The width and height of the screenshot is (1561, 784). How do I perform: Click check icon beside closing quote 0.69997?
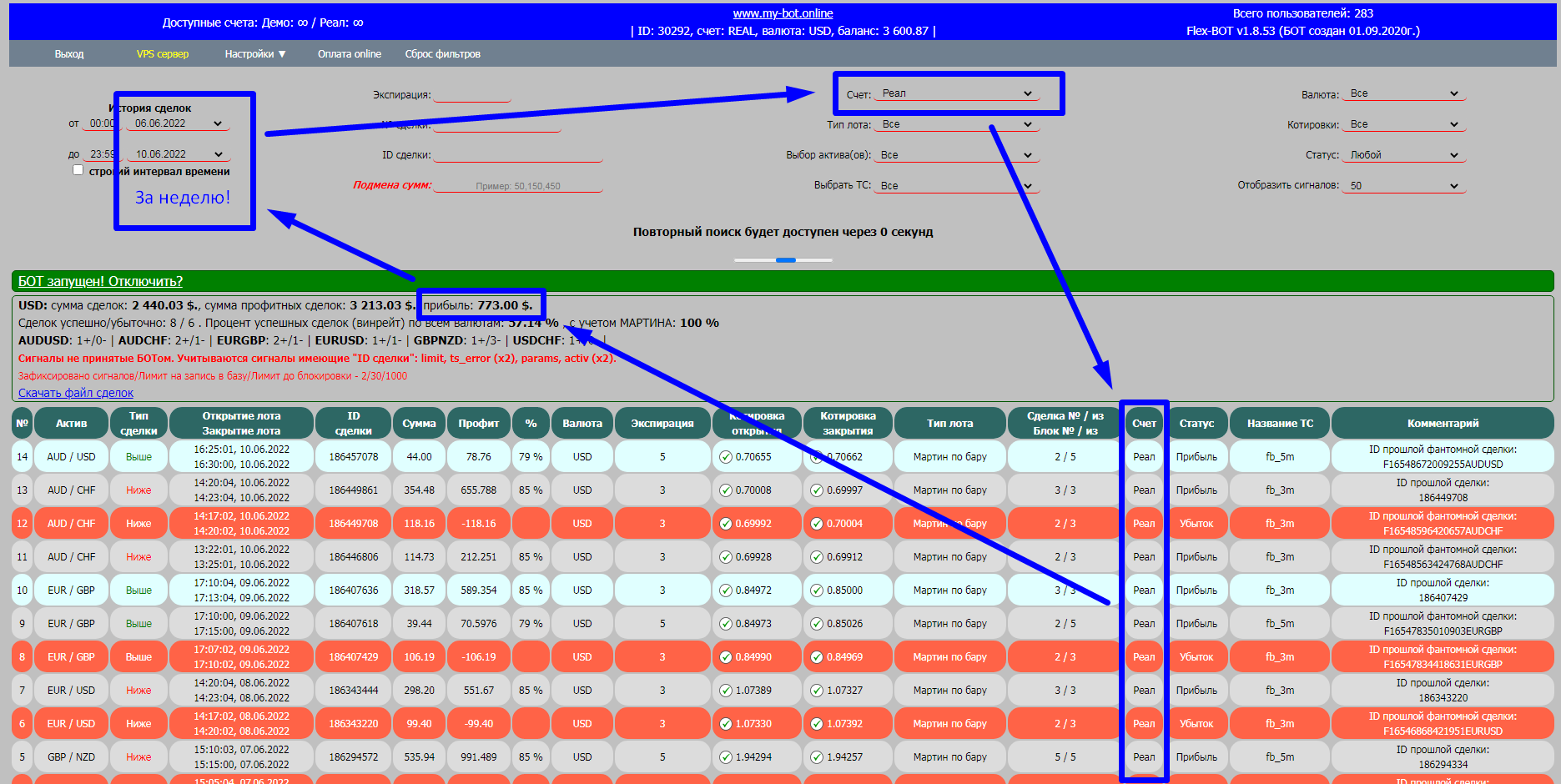(x=817, y=490)
